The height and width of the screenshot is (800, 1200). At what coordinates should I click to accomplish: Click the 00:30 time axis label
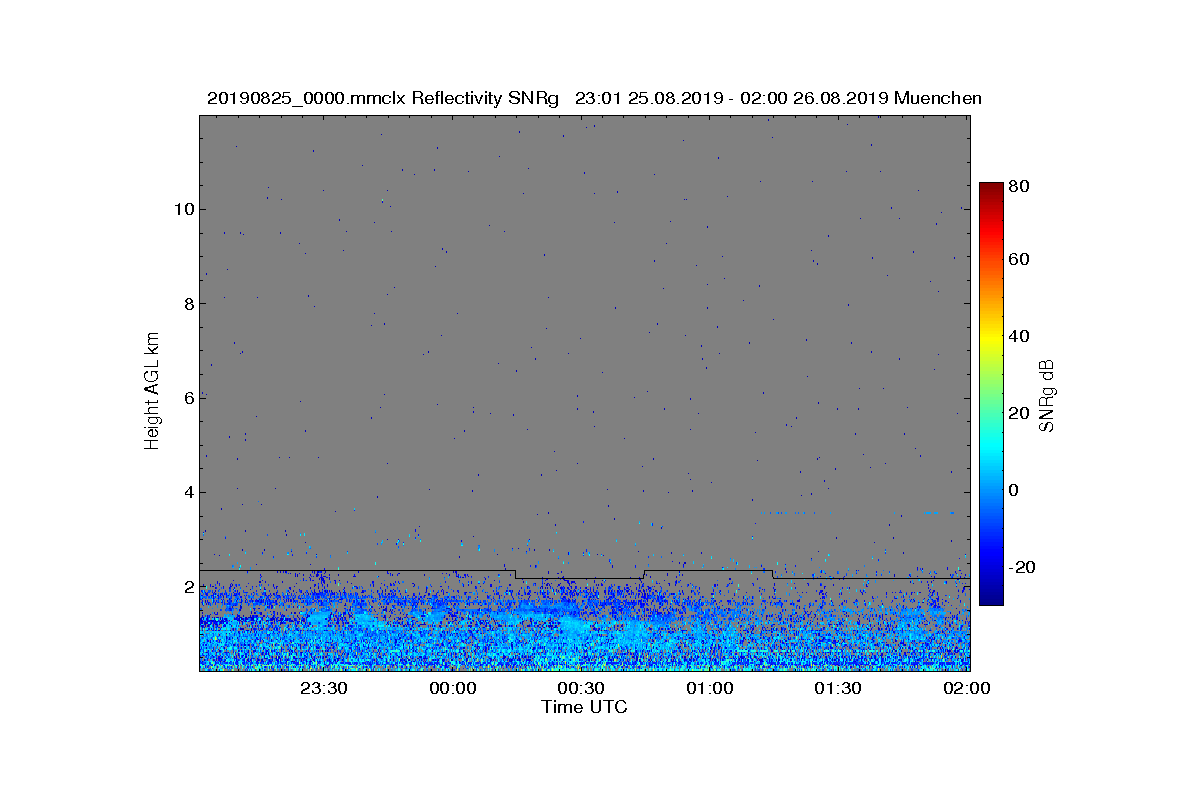point(581,689)
